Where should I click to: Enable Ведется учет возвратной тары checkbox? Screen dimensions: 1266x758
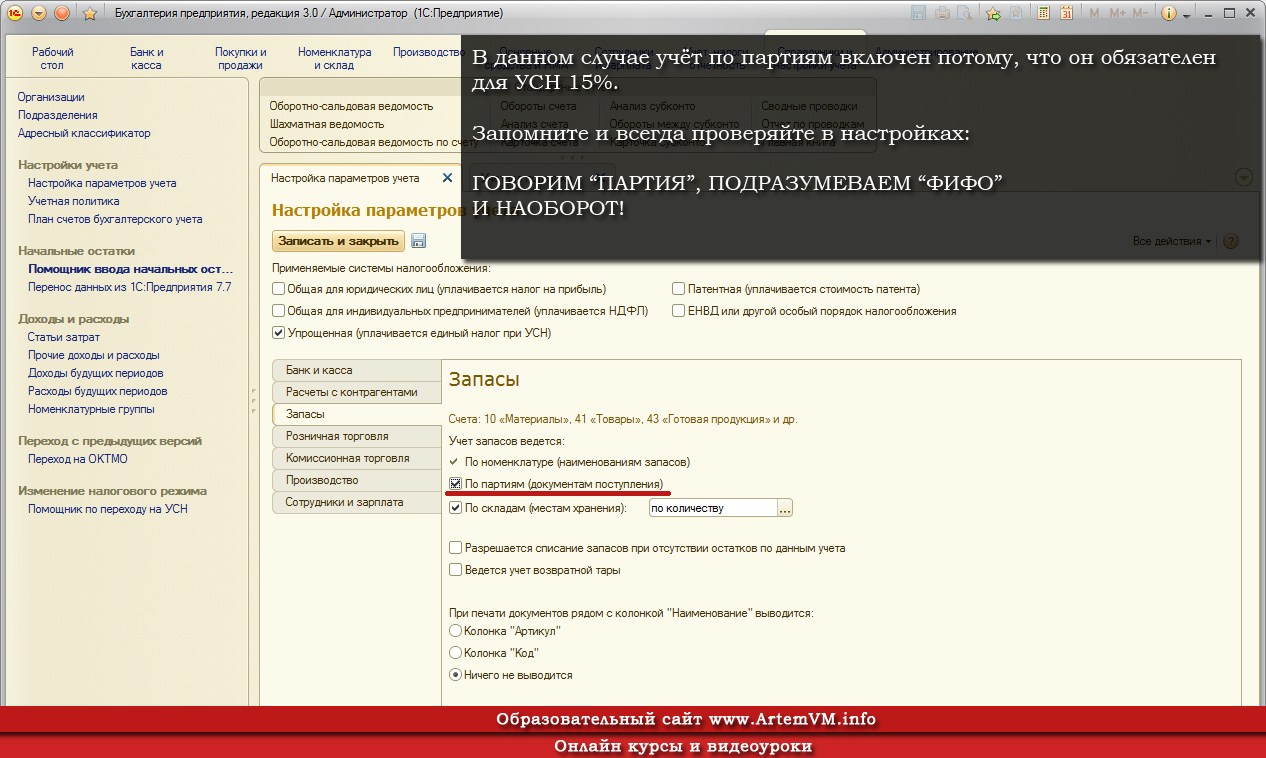pyautogui.click(x=456, y=570)
